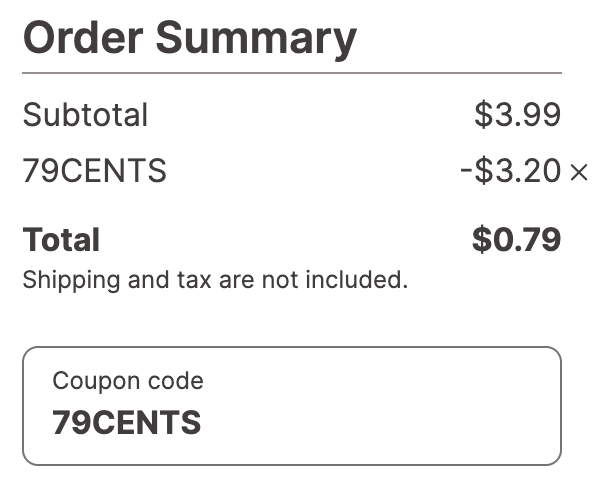Click the 79CENTS discount row label
Viewport: 604px width, 478px height.
(94, 172)
